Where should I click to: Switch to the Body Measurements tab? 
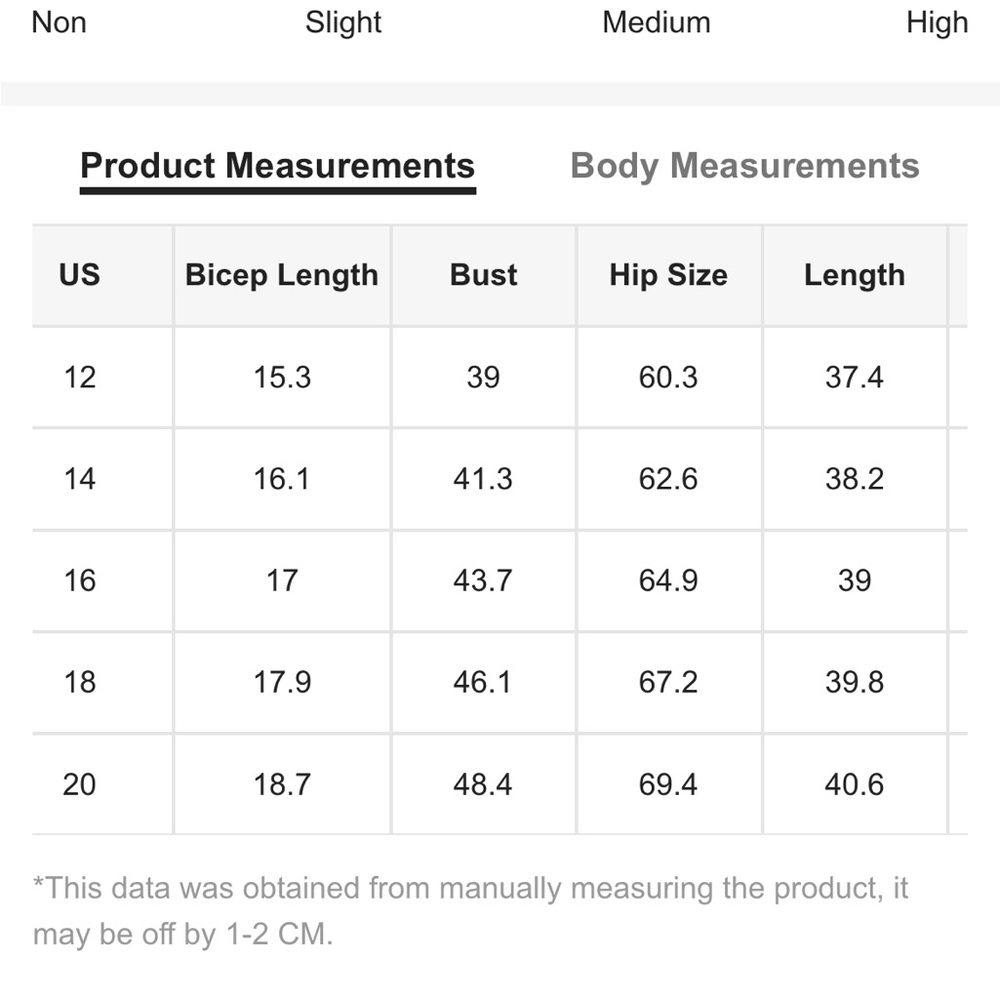(x=744, y=166)
